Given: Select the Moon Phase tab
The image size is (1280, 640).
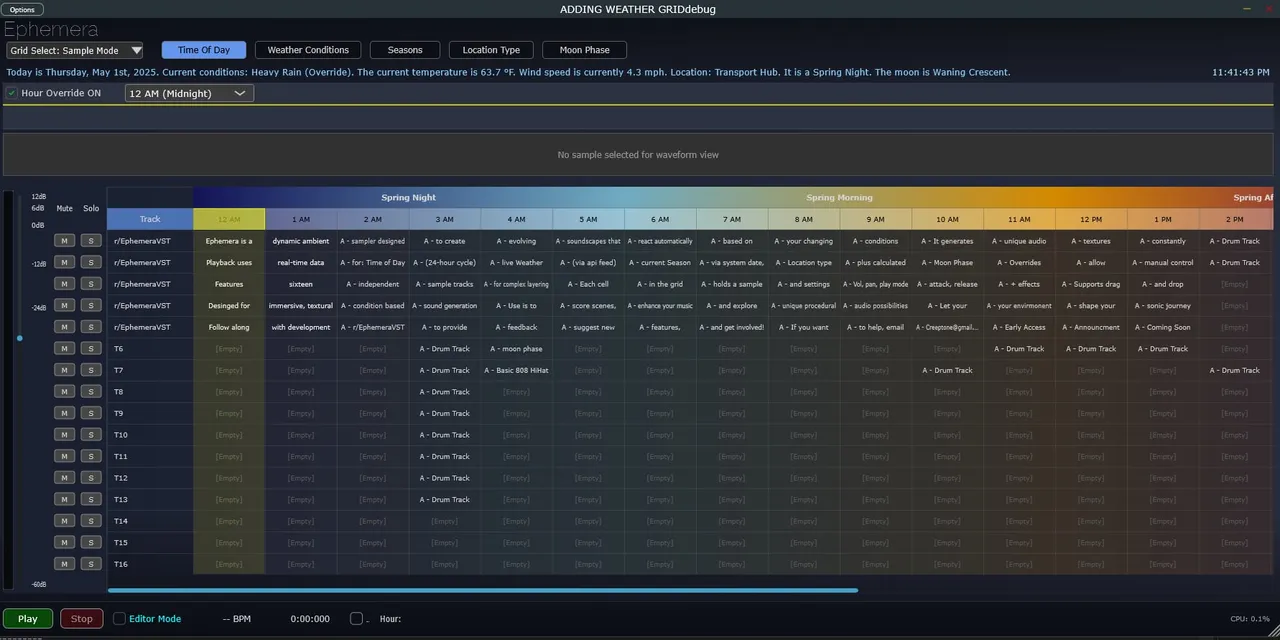Looking at the screenshot, I should (584, 50).
